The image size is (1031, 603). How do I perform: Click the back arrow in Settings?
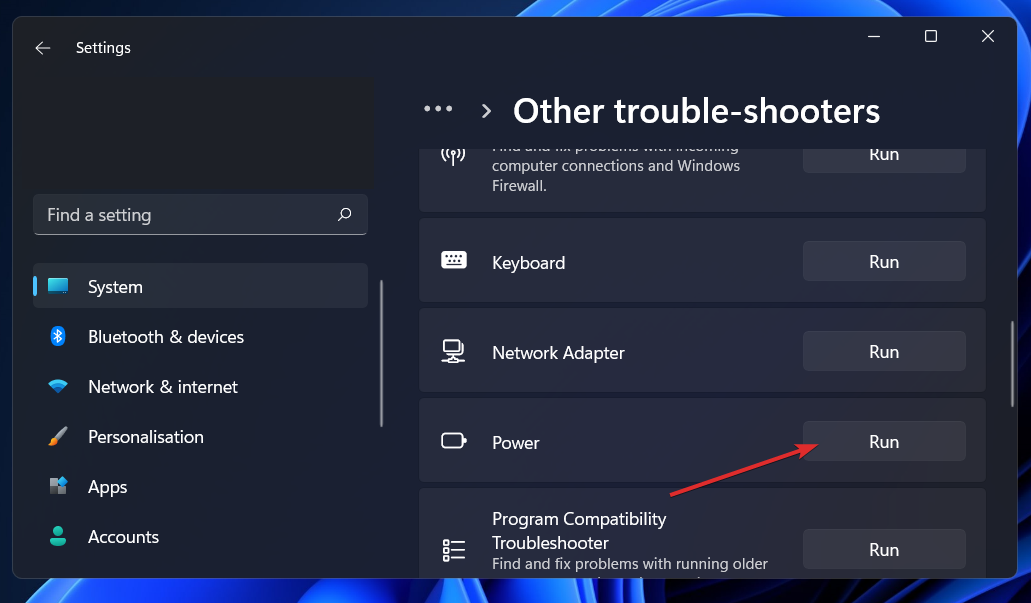43,48
